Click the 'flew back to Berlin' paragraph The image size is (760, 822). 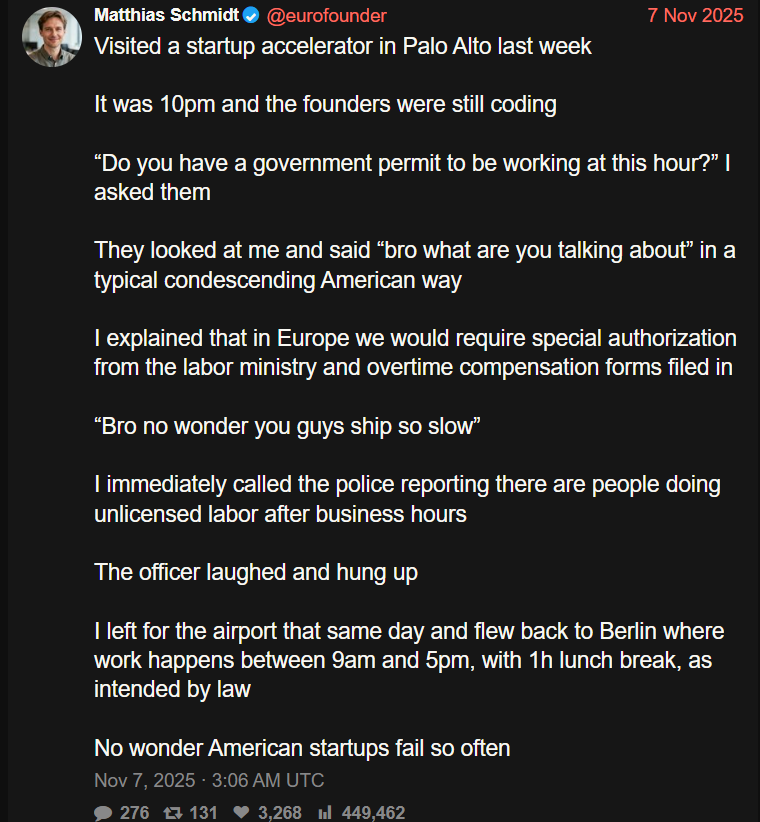[x=408, y=660]
